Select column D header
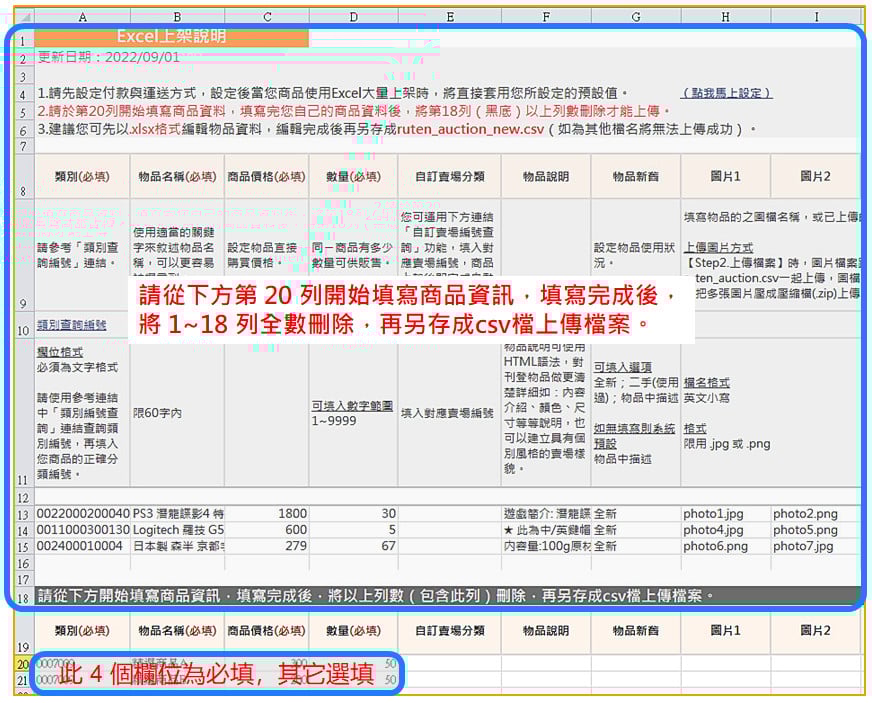This screenshot has width=872, height=703. click(x=353, y=17)
